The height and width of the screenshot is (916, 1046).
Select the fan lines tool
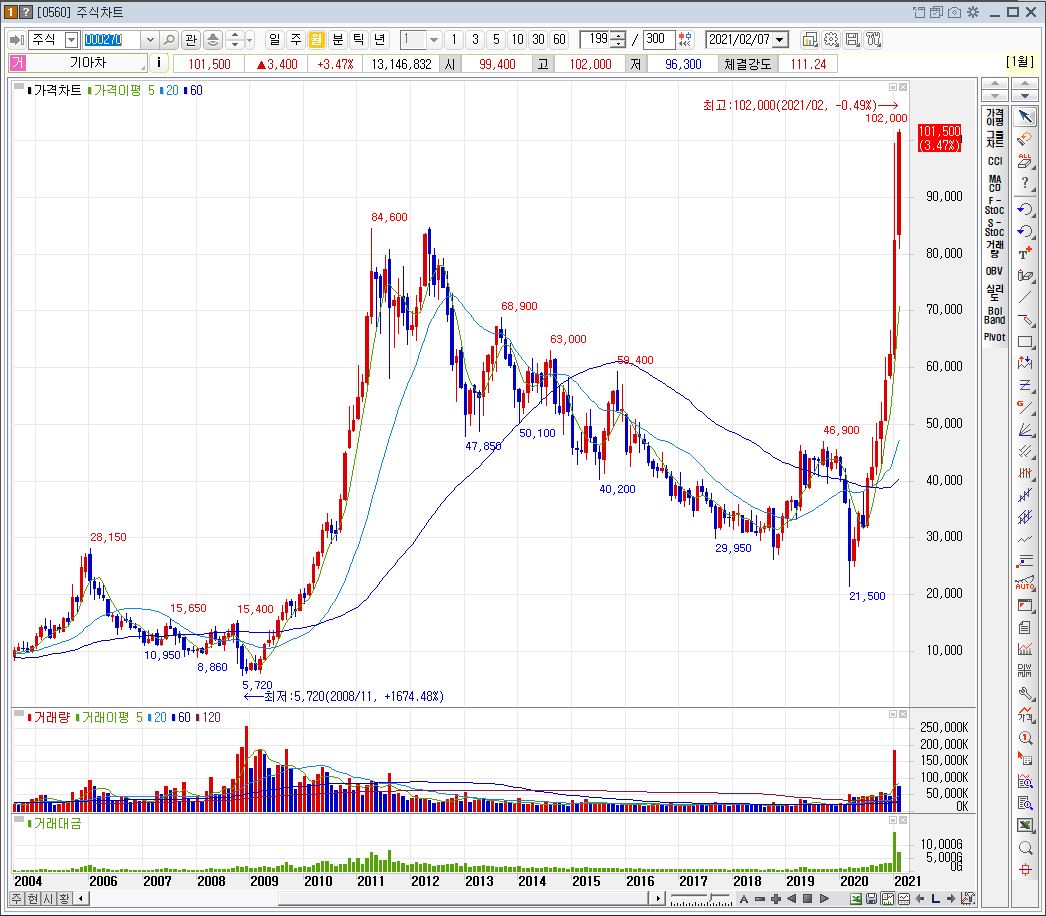pyautogui.click(x=1025, y=429)
